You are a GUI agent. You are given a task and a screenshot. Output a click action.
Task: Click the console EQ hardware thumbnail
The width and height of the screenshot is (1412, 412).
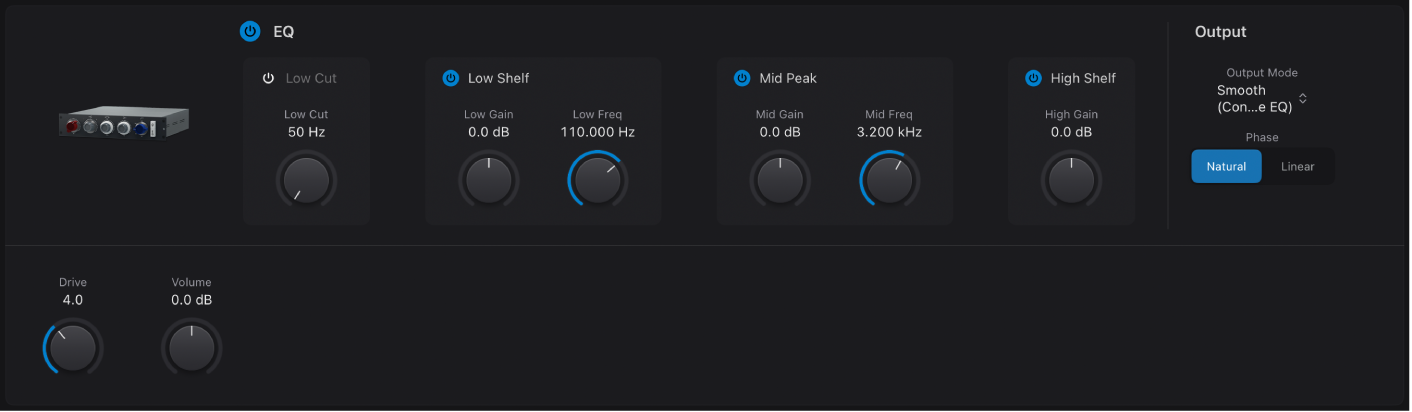(123, 124)
